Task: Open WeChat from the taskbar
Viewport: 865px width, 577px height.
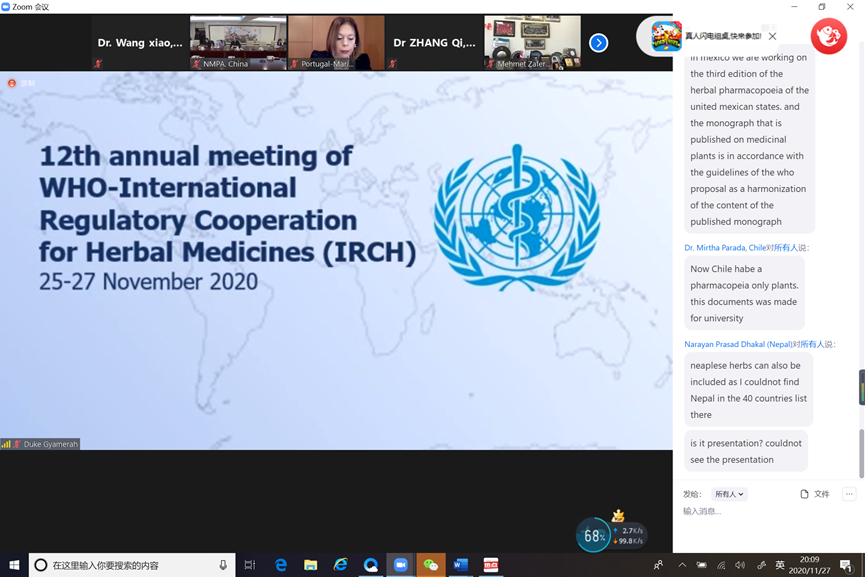Action: (x=430, y=565)
